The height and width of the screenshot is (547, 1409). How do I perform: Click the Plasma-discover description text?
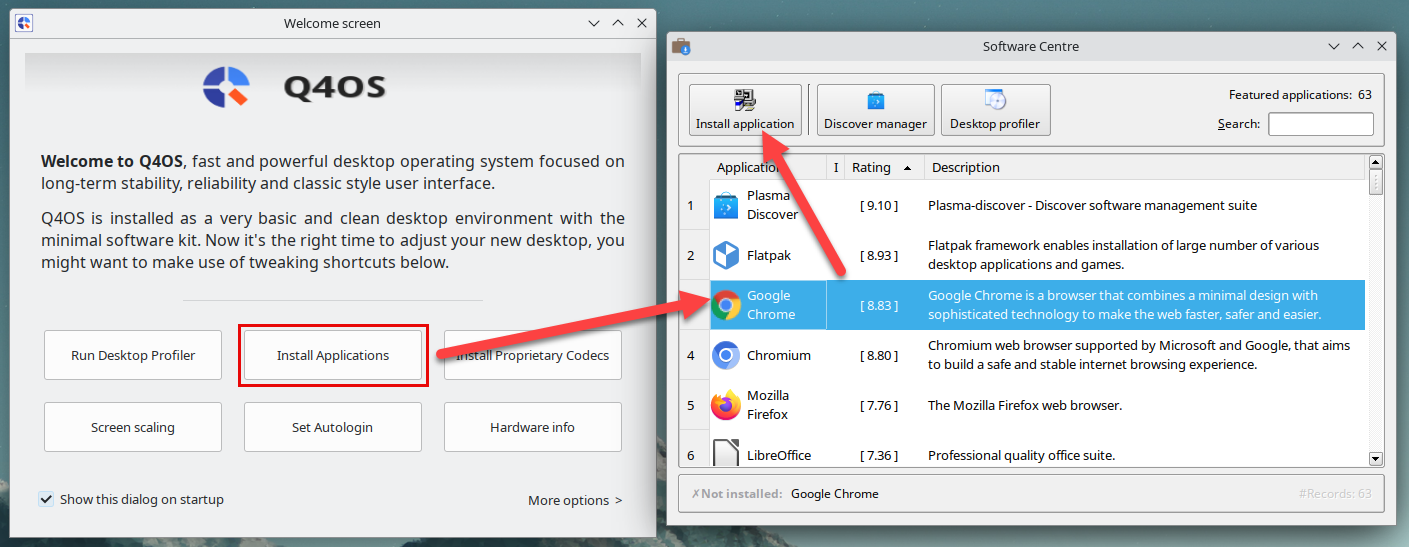pos(1092,206)
